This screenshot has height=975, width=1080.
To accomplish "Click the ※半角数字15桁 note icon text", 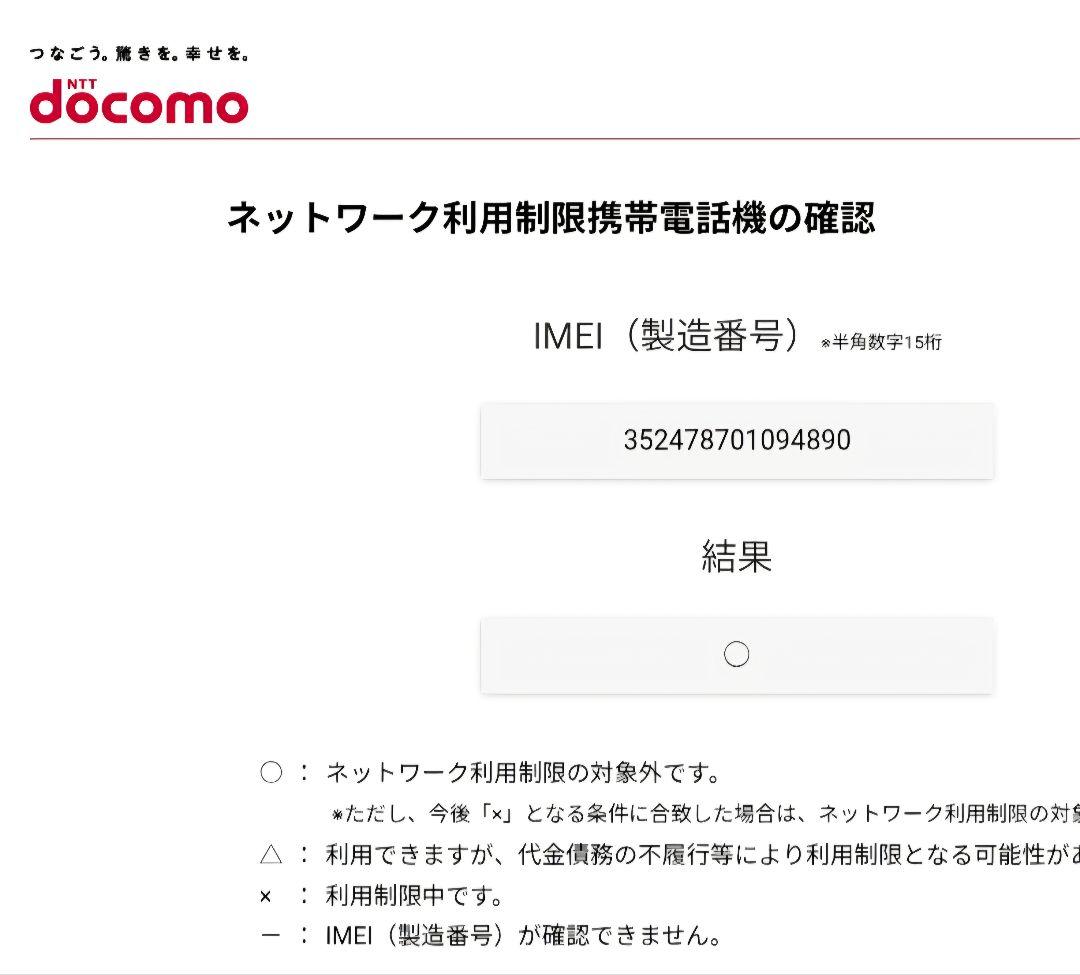I will tap(882, 343).
